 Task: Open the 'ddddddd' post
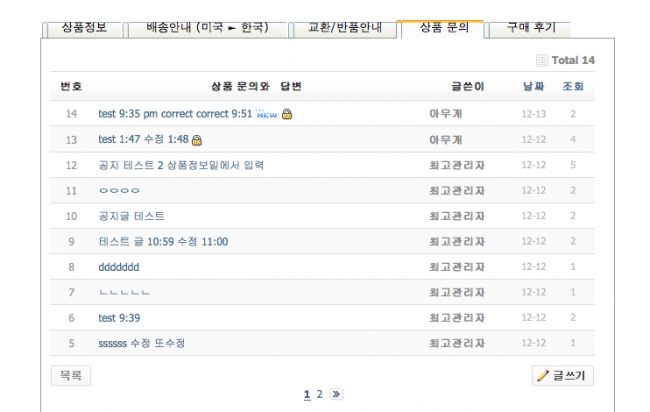119,267
